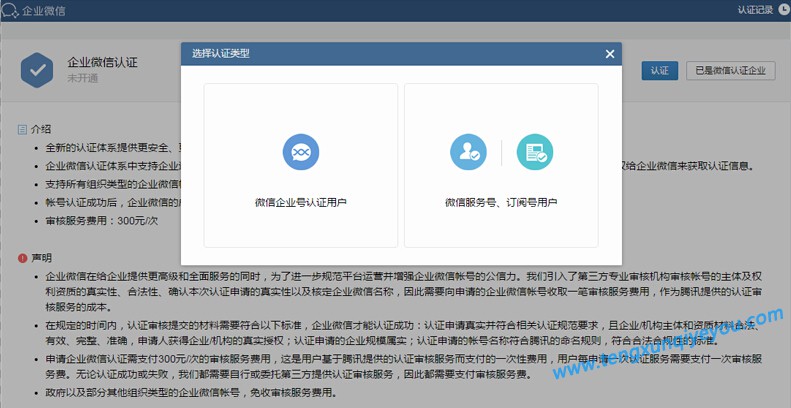Select the user-check 服务号 icon
Viewport: 791px width, 408px height.
[468, 152]
